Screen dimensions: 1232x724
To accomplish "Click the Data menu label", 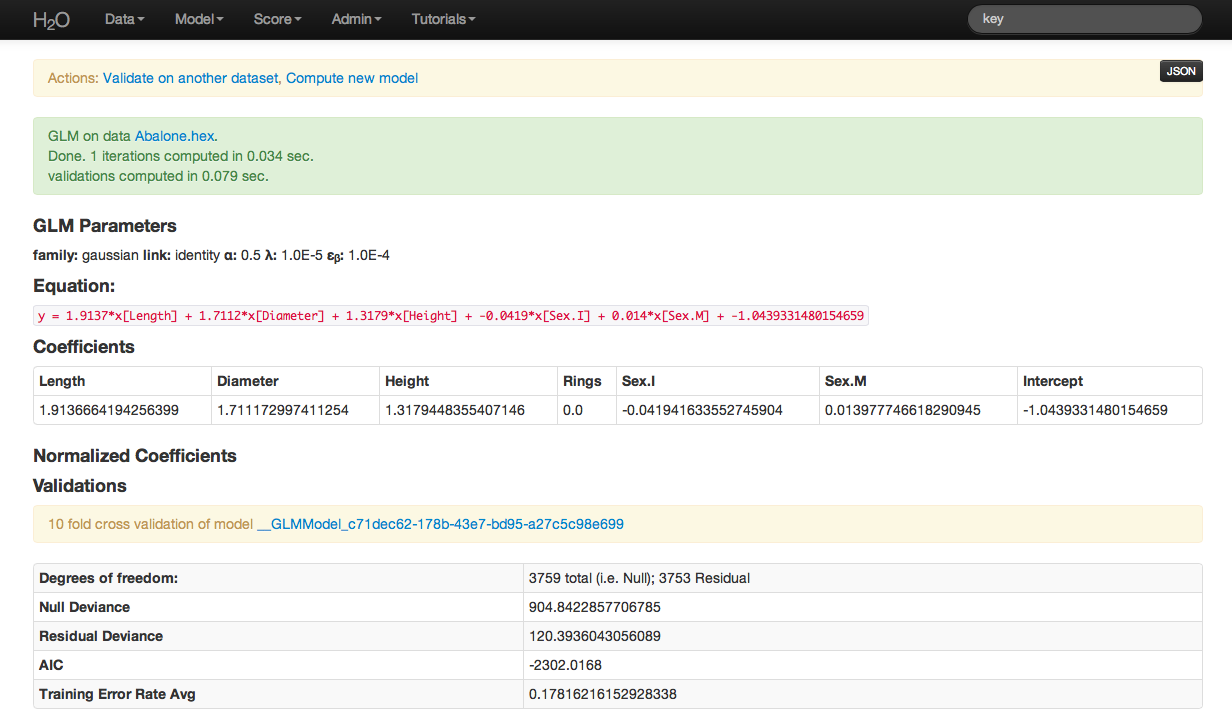I will [118, 19].
